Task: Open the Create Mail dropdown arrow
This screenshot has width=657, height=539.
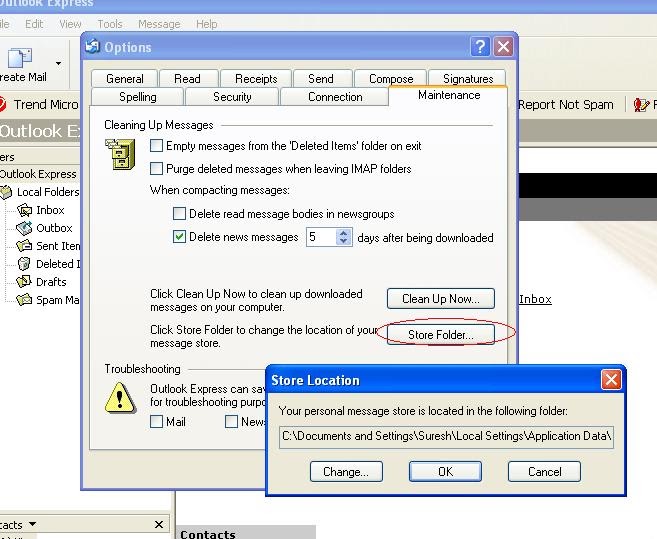Action: click(58, 63)
